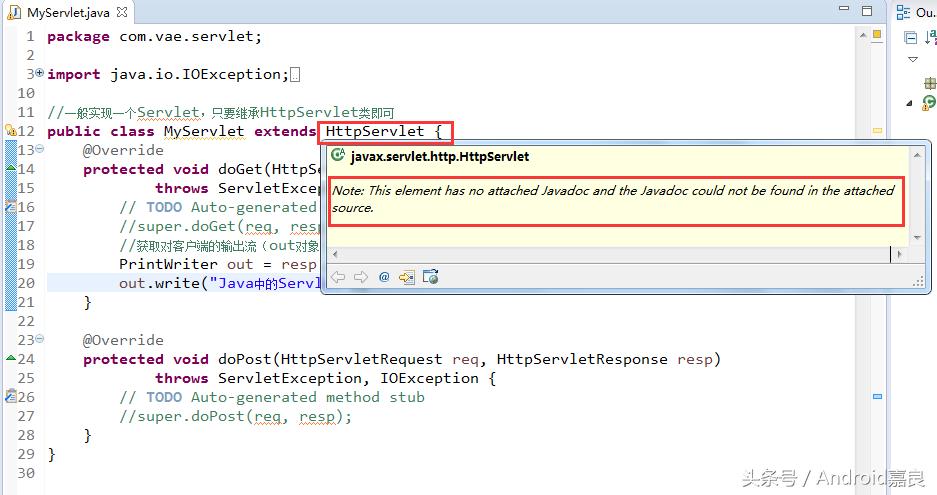Jump to the yellow warning annotation in overview ruler
This screenshot has height=495, width=937.
tap(877, 130)
